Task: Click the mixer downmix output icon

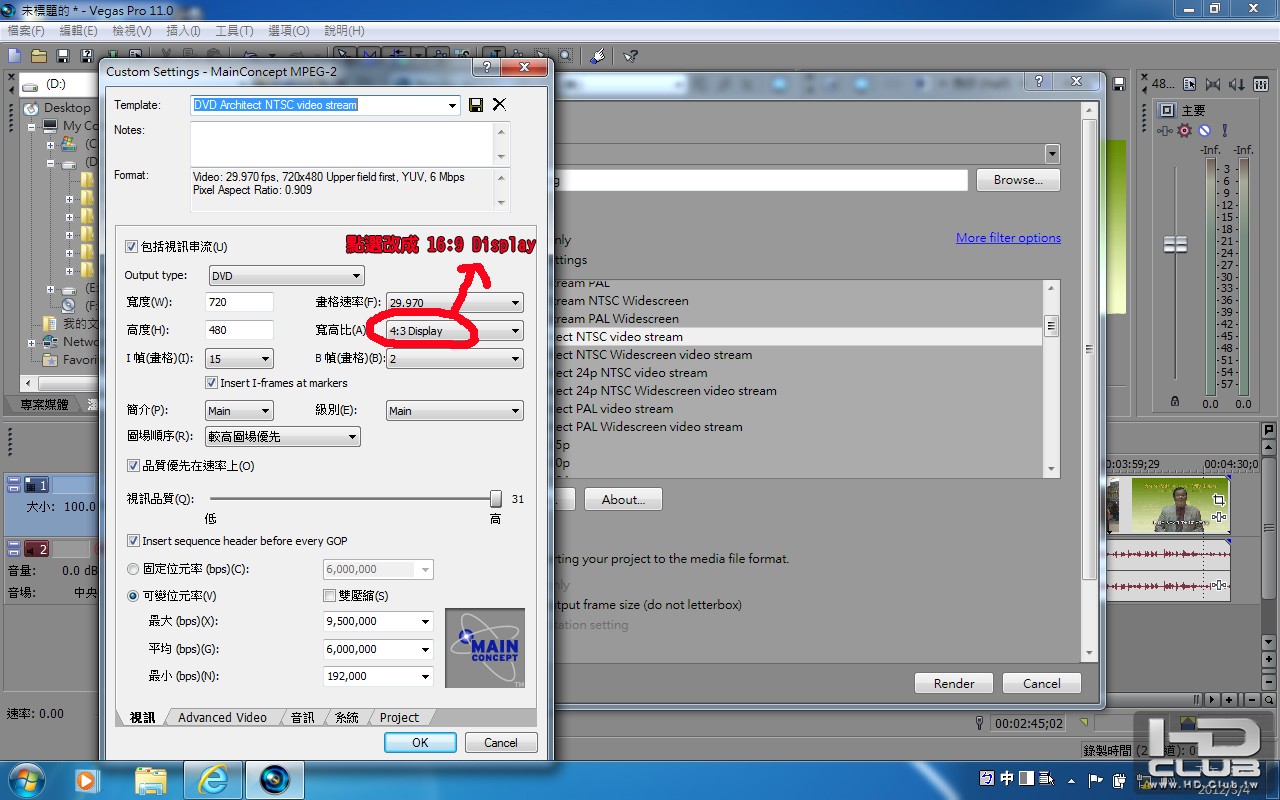Action: pos(1213,84)
